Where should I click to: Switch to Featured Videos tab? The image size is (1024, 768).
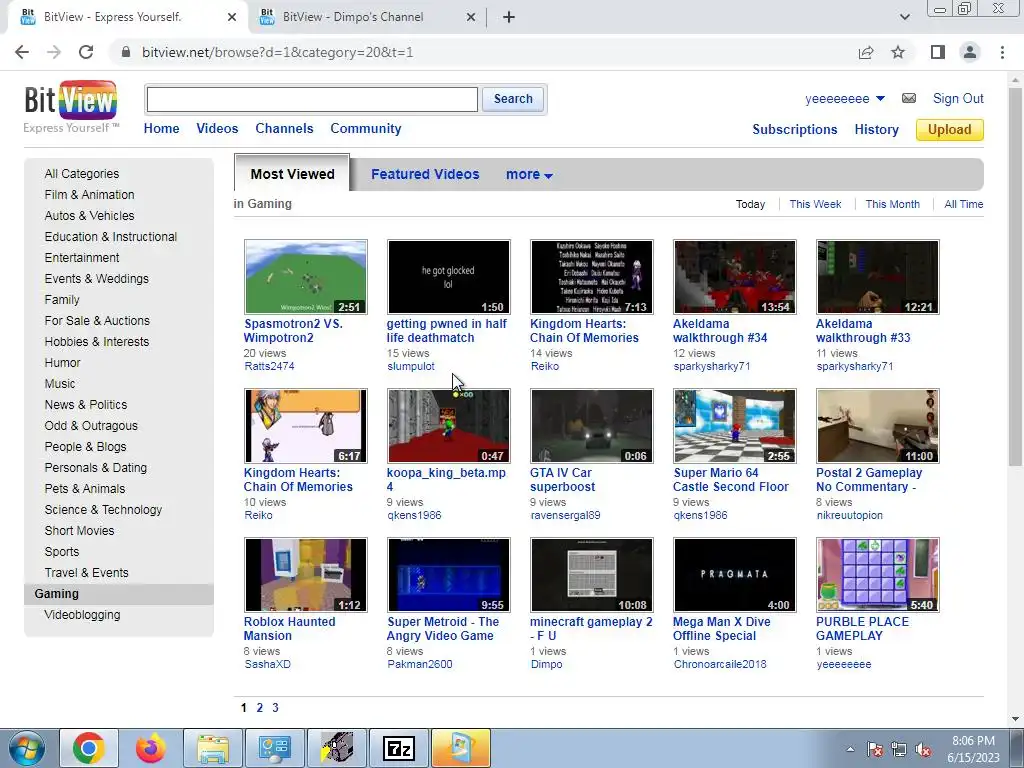point(425,174)
